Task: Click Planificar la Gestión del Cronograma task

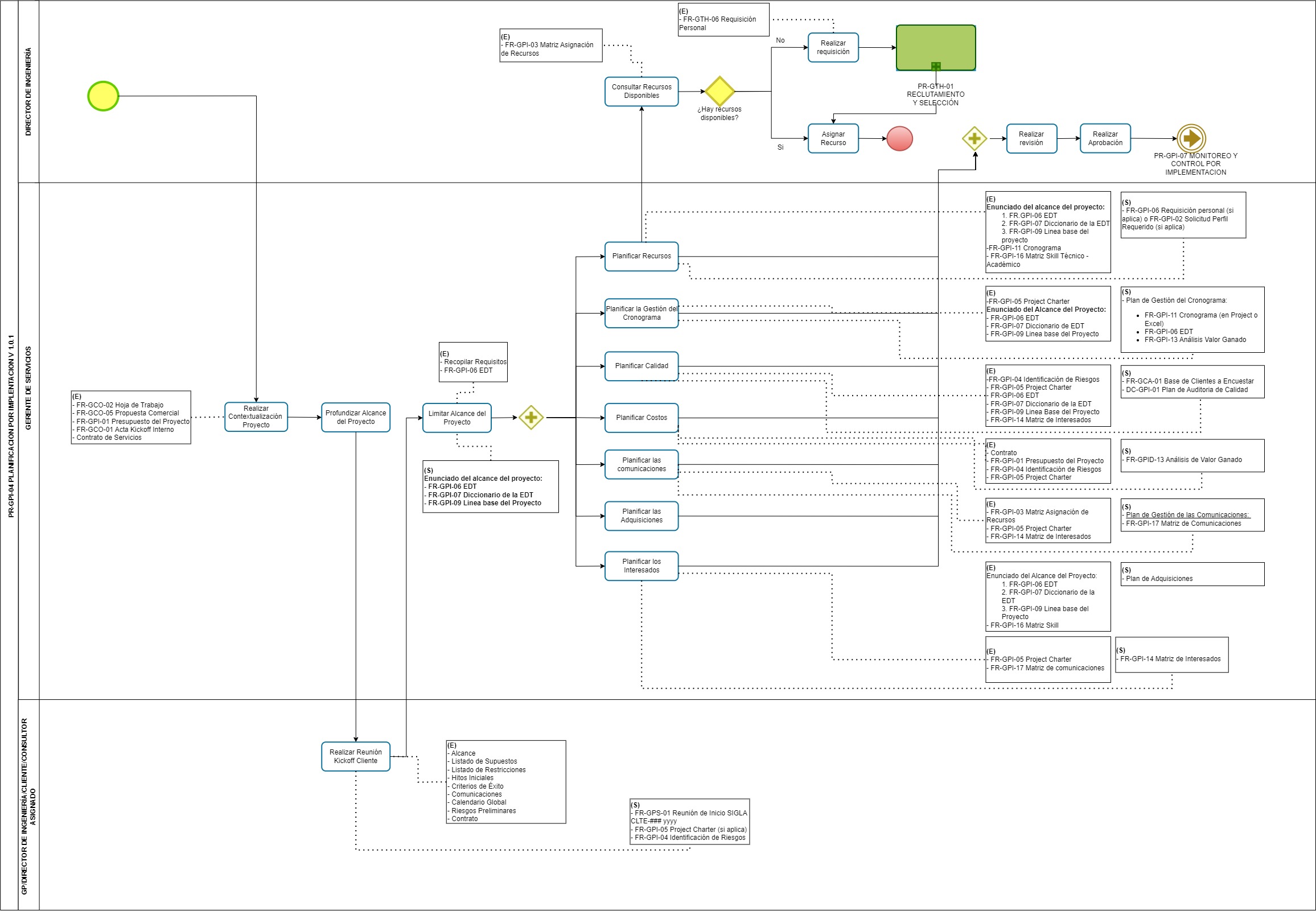Action: (x=641, y=314)
